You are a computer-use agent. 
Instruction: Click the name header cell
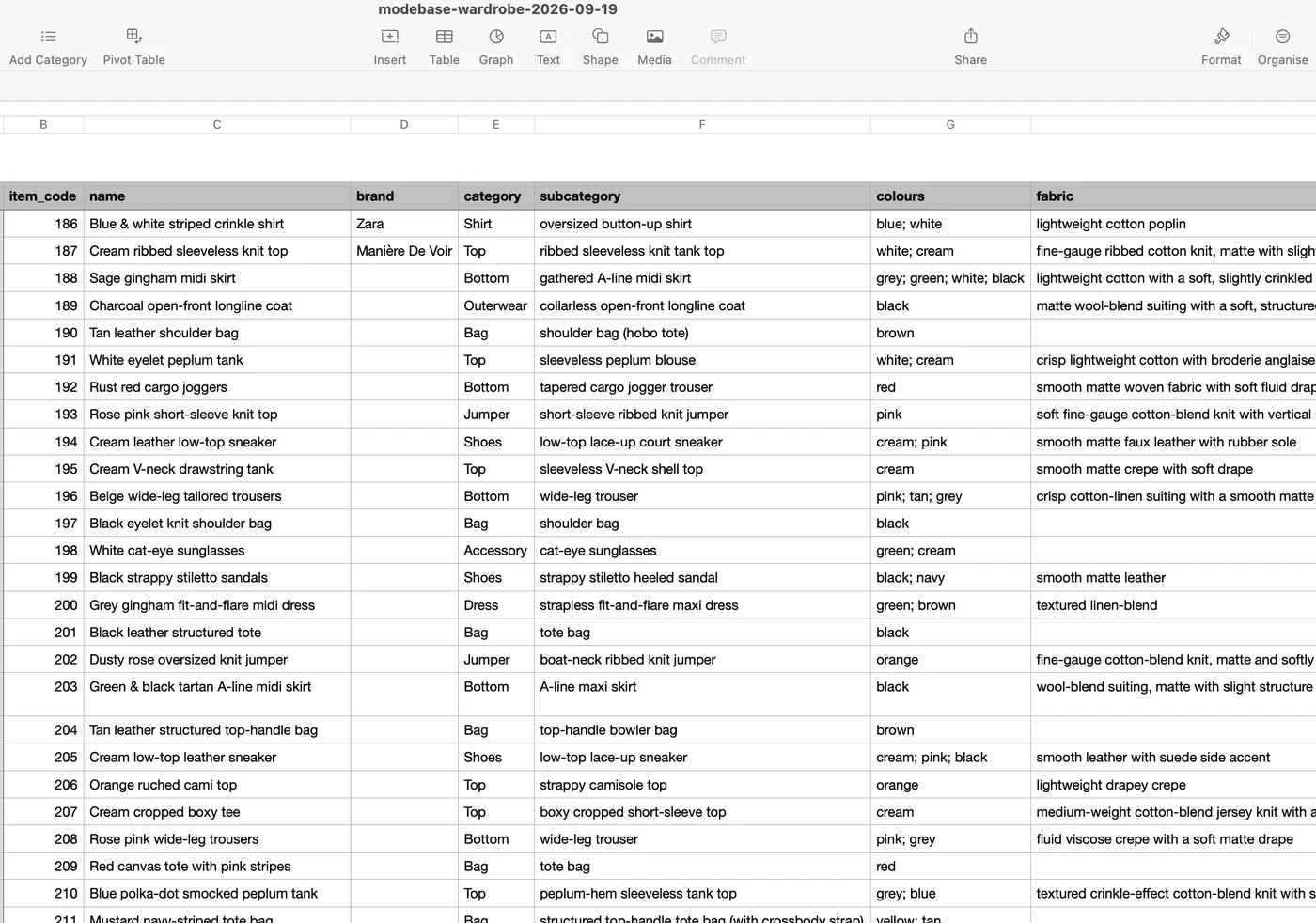[x=217, y=196]
